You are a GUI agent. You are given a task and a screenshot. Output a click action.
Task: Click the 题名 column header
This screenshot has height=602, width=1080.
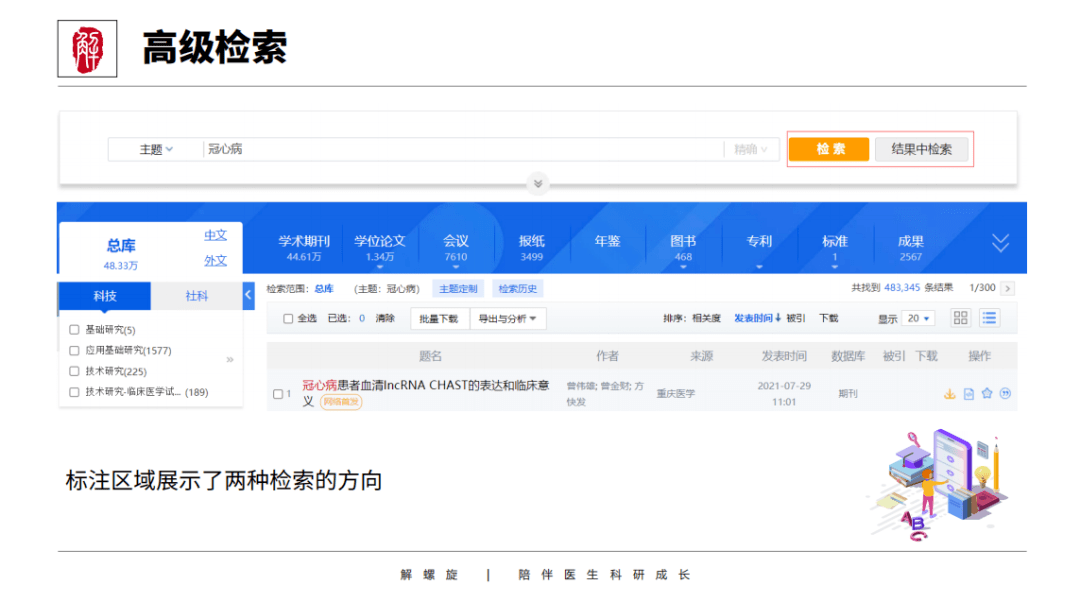pyautogui.click(x=430, y=356)
